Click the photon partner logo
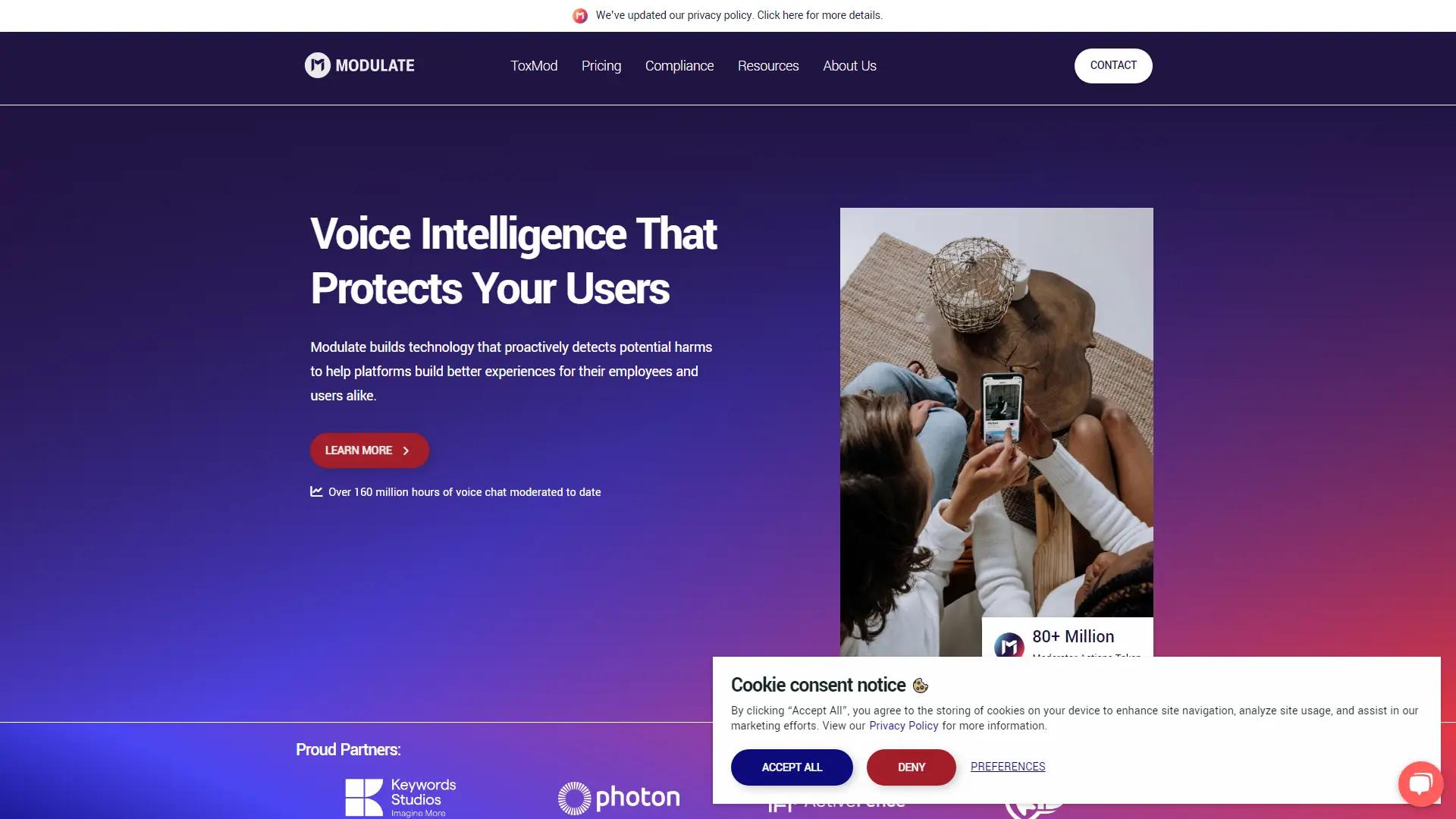 point(619,798)
